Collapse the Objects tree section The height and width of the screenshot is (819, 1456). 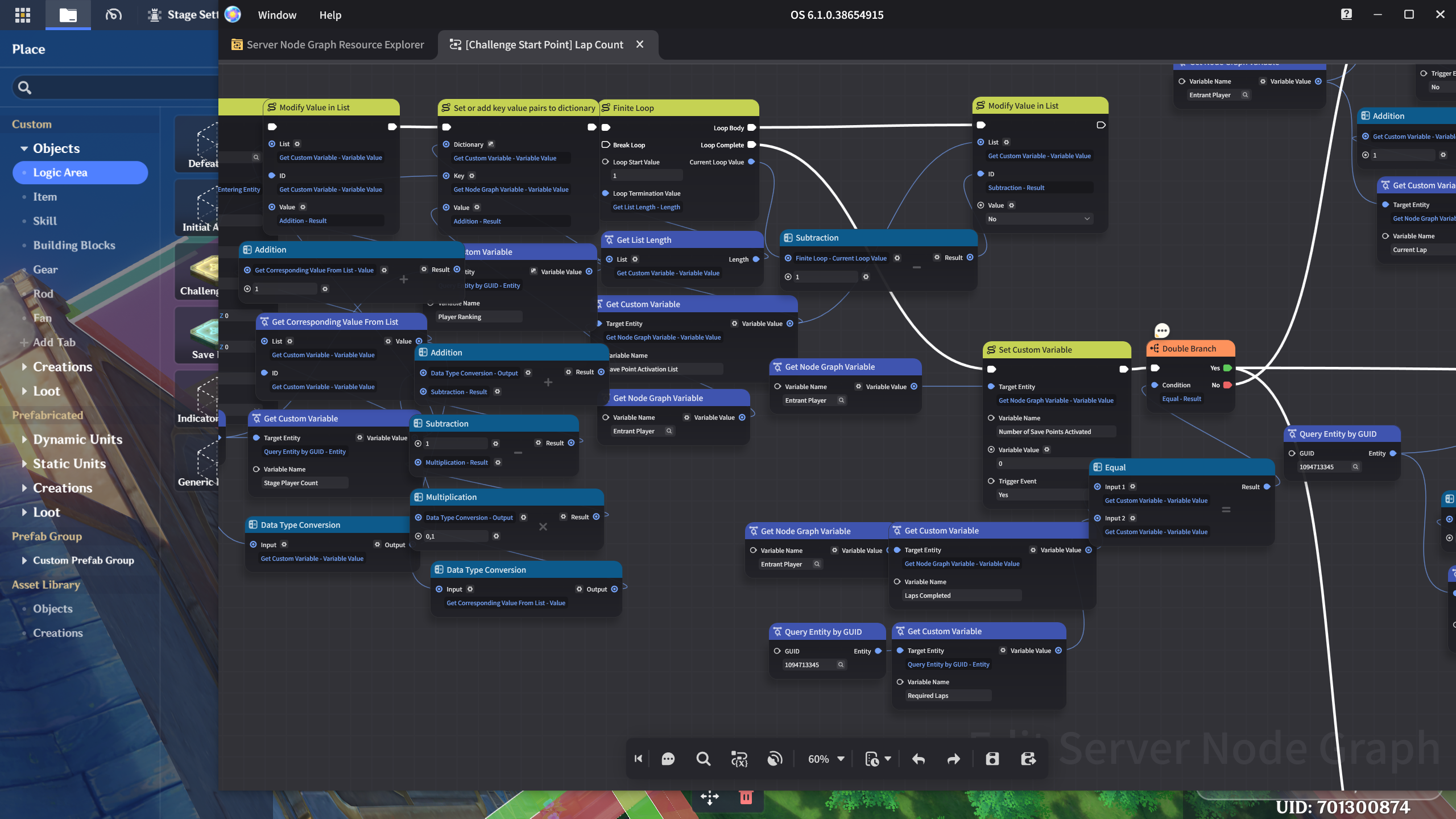coord(24,148)
